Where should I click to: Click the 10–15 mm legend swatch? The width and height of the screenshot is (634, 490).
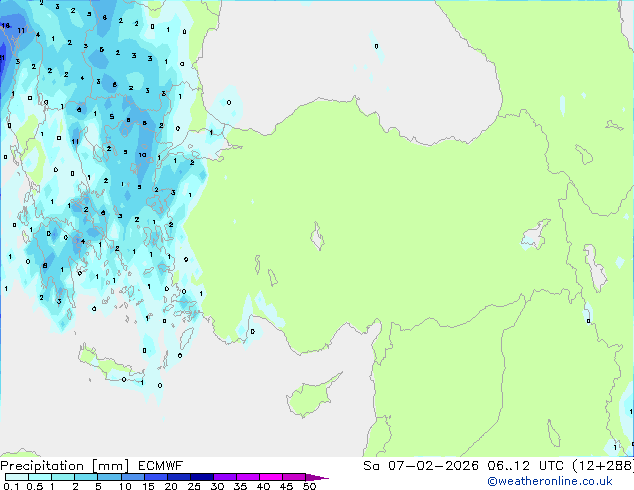pos(132,477)
